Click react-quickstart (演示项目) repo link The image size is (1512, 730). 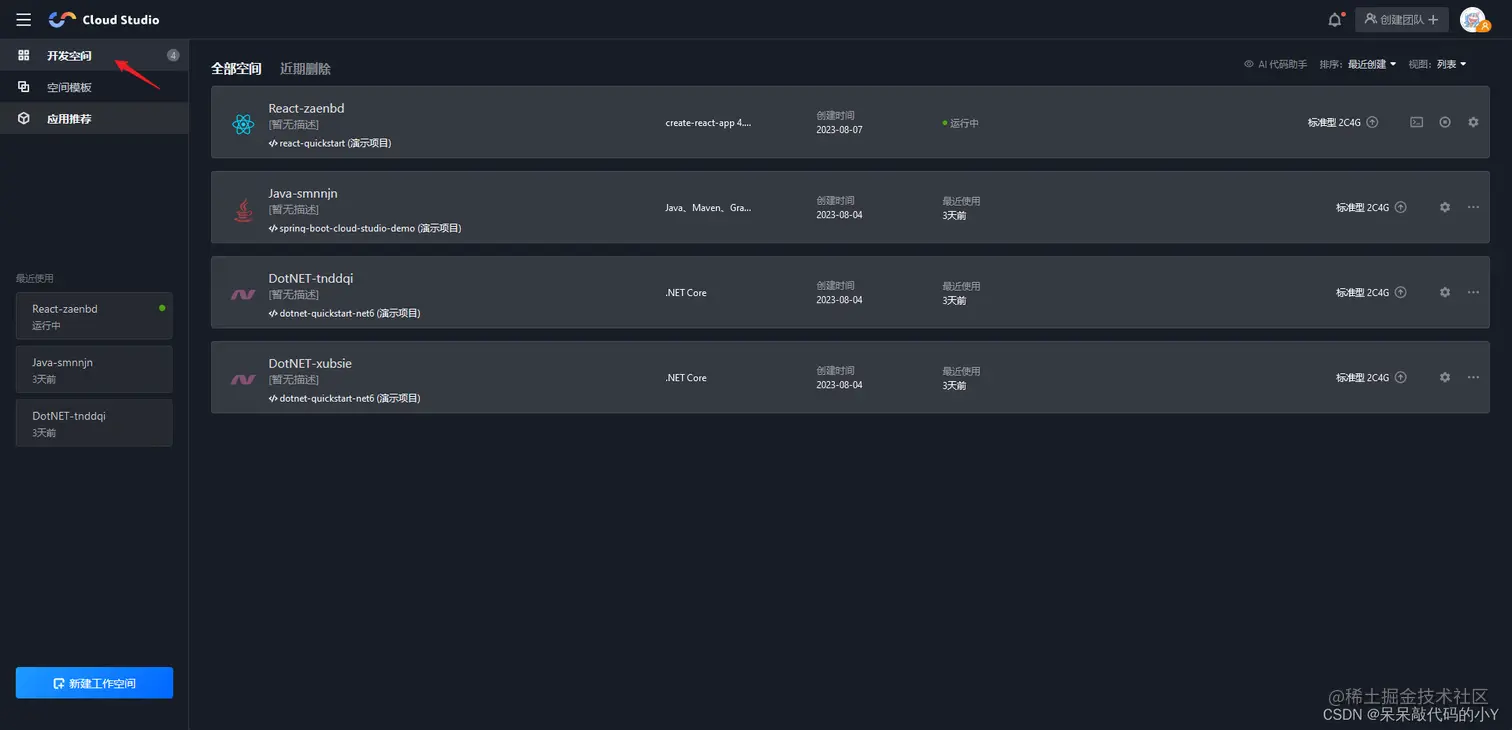(x=330, y=143)
